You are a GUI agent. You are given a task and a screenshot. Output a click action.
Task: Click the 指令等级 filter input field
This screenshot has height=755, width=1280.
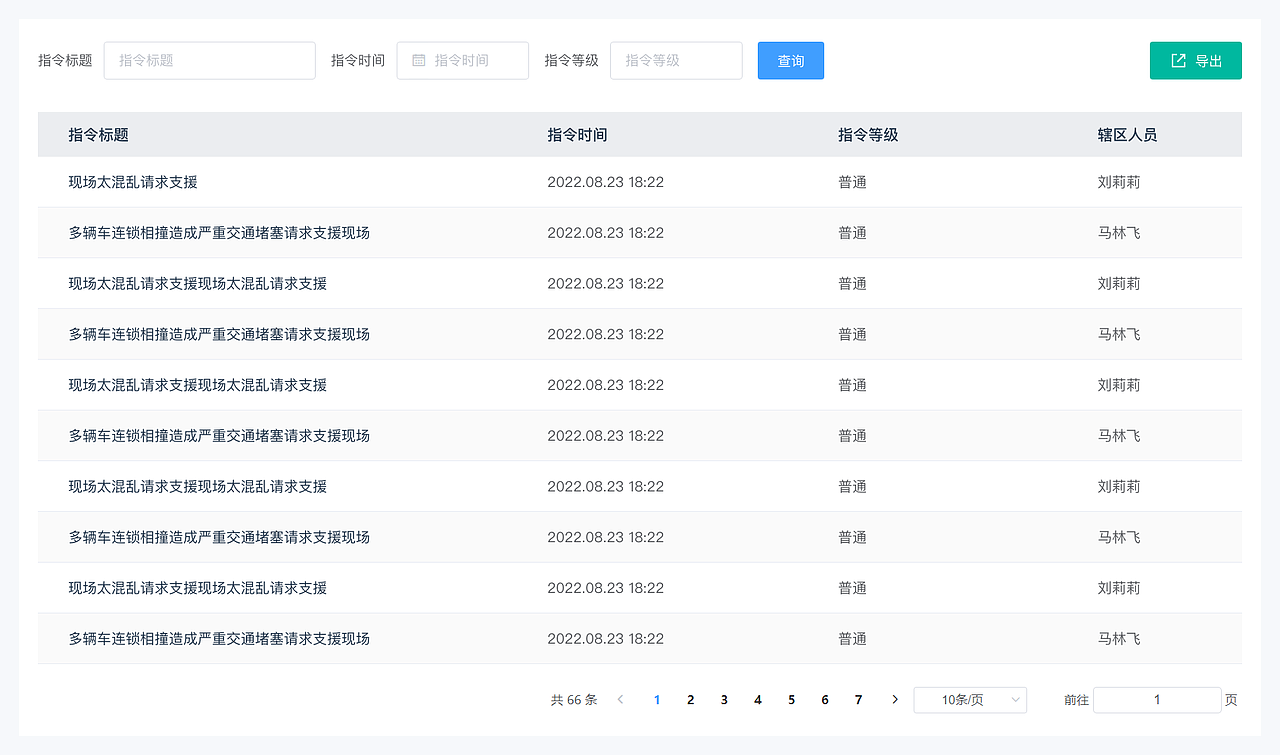point(676,60)
